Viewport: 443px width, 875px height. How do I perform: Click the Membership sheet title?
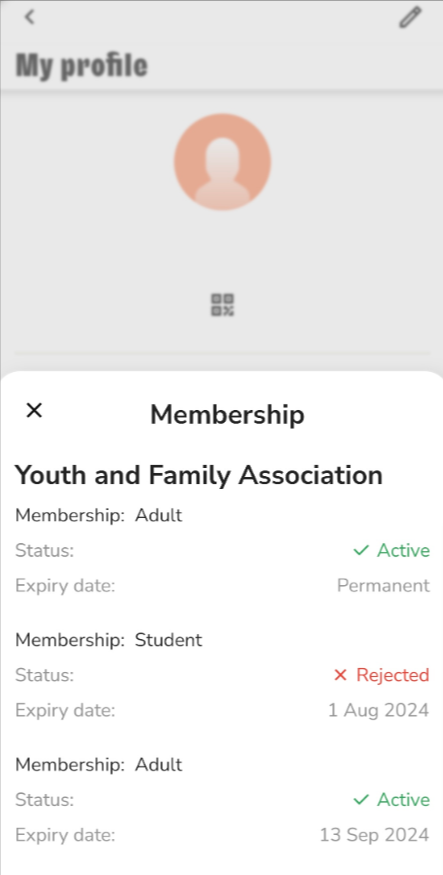point(228,415)
